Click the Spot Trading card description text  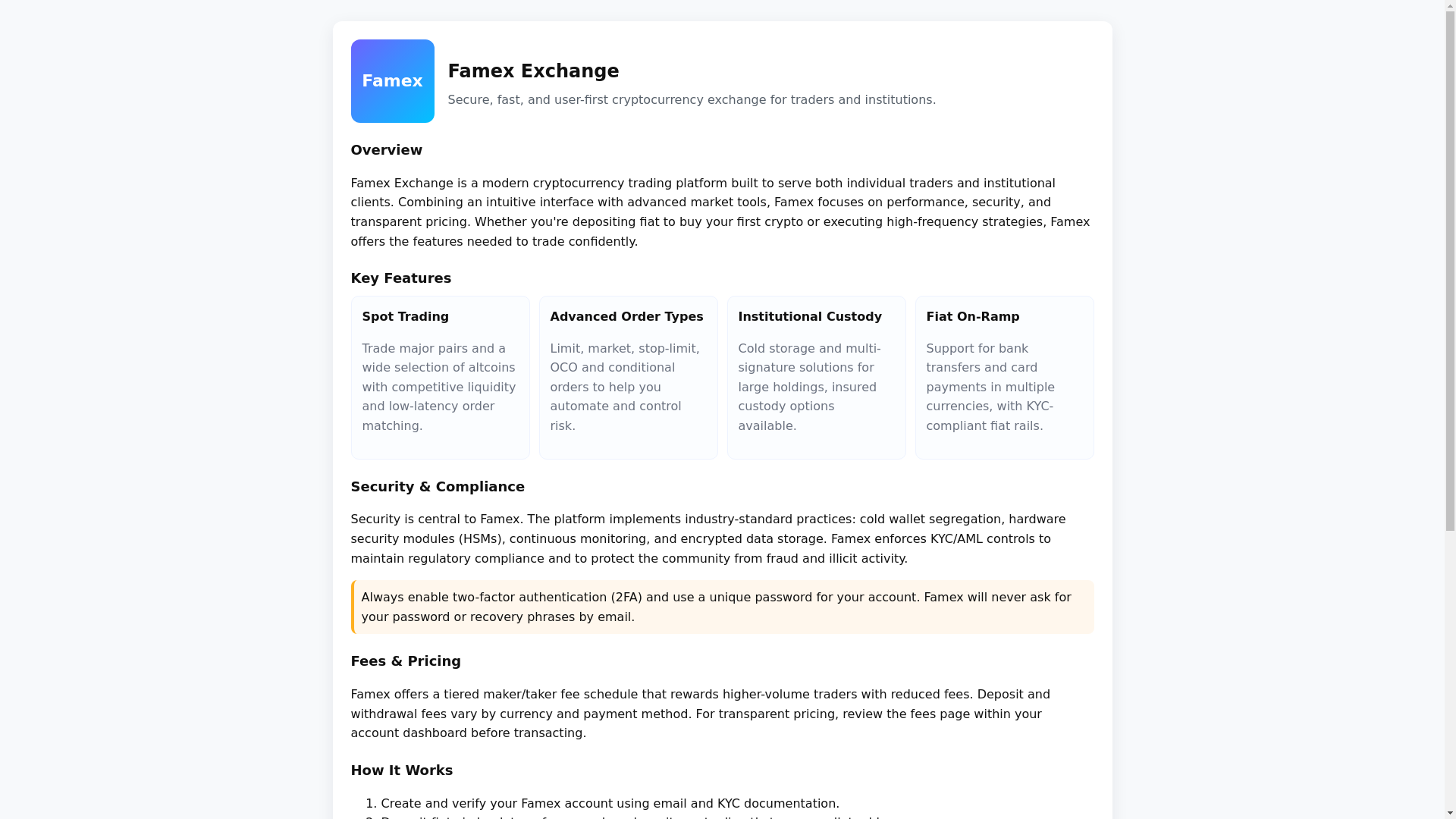click(438, 387)
